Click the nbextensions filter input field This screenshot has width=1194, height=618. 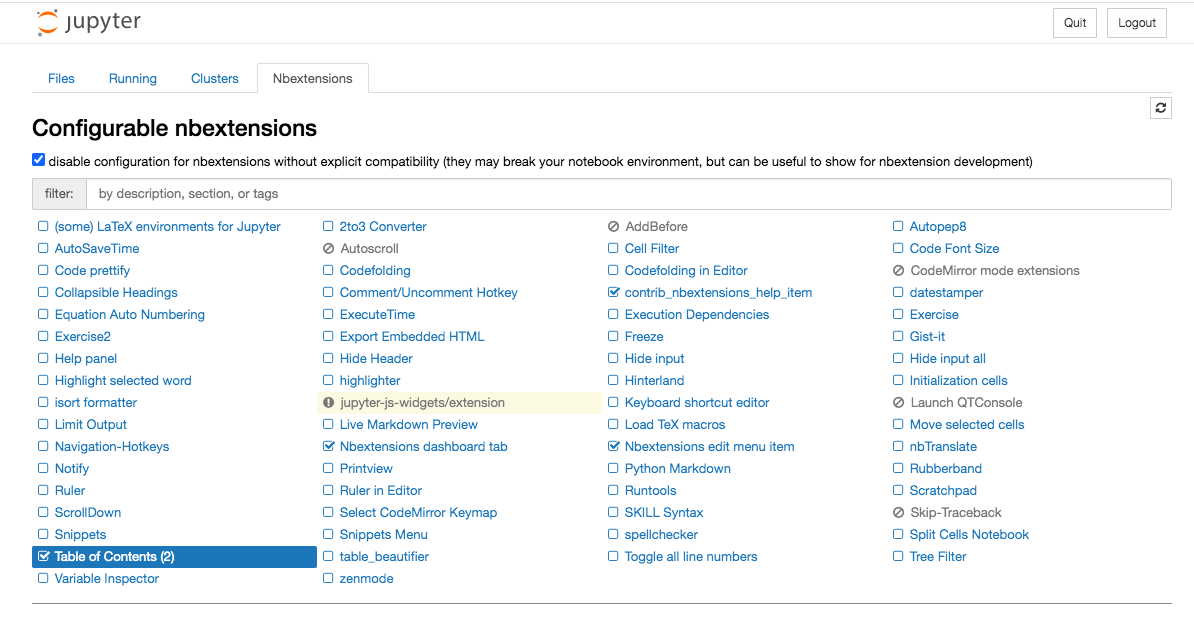628,193
